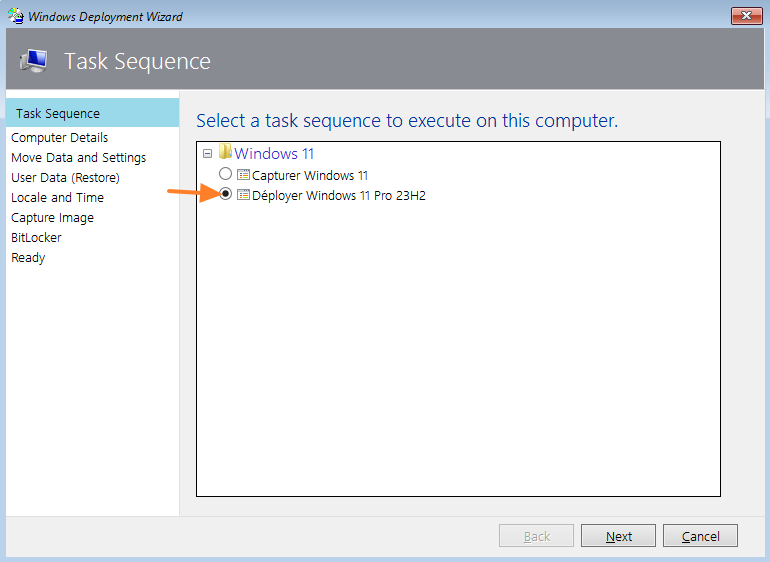770x562 pixels.
Task: Collapse the Windows 11 tree node
Action: pyautogui.click(x=207, y=154)
